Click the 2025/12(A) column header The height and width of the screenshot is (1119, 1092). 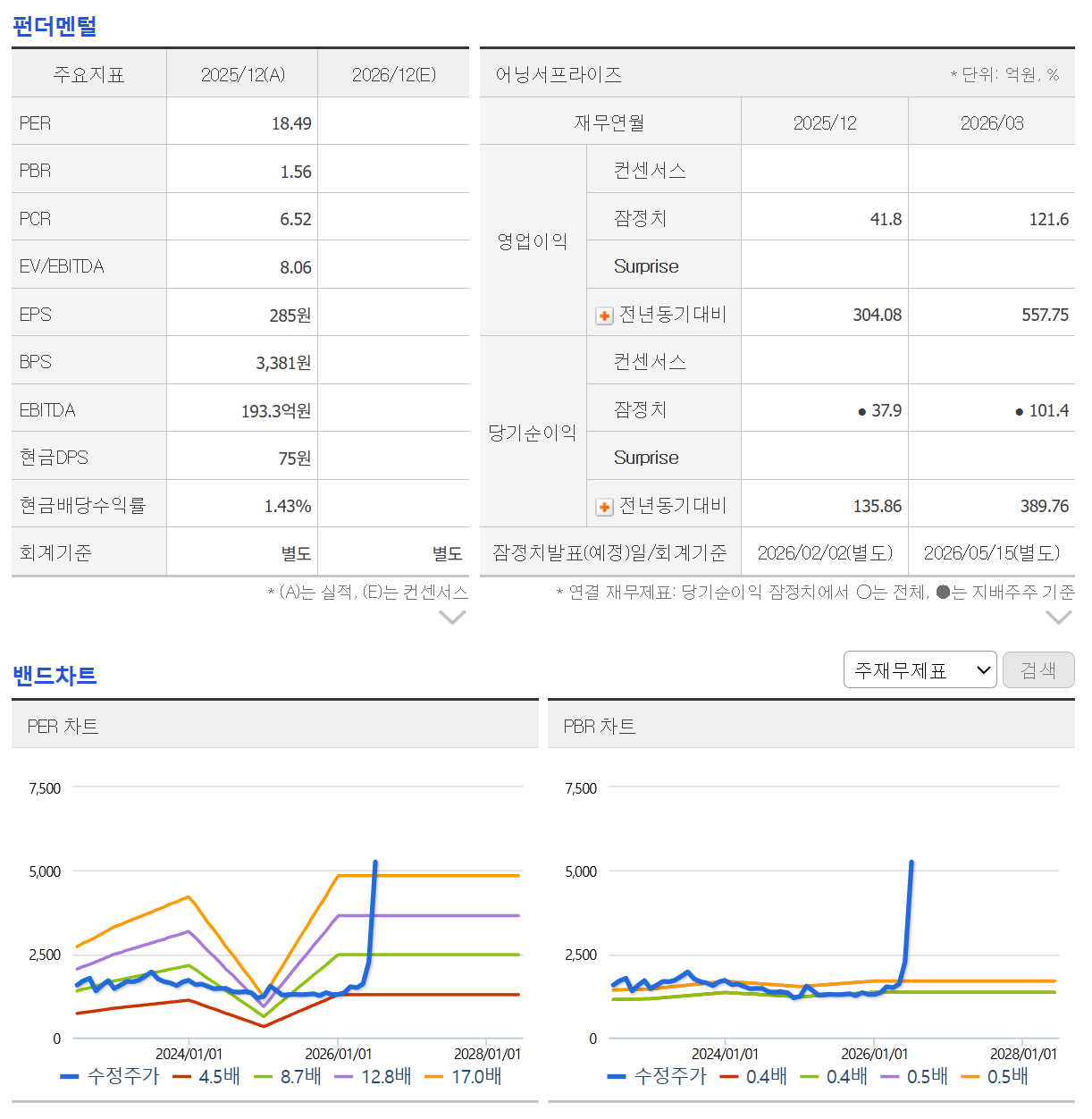coord(242,74)
